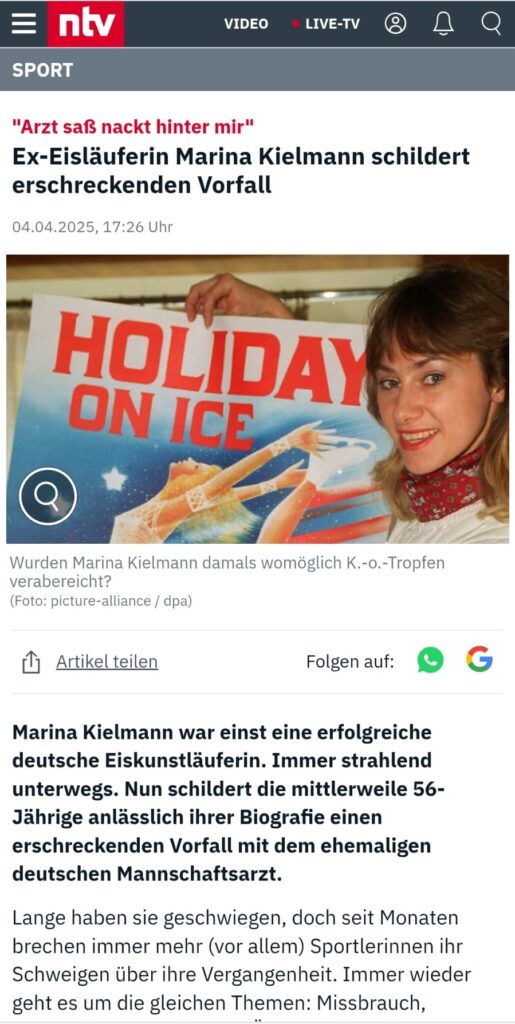
Task: Open the user account icon
Action: click(x=396, y=24)
